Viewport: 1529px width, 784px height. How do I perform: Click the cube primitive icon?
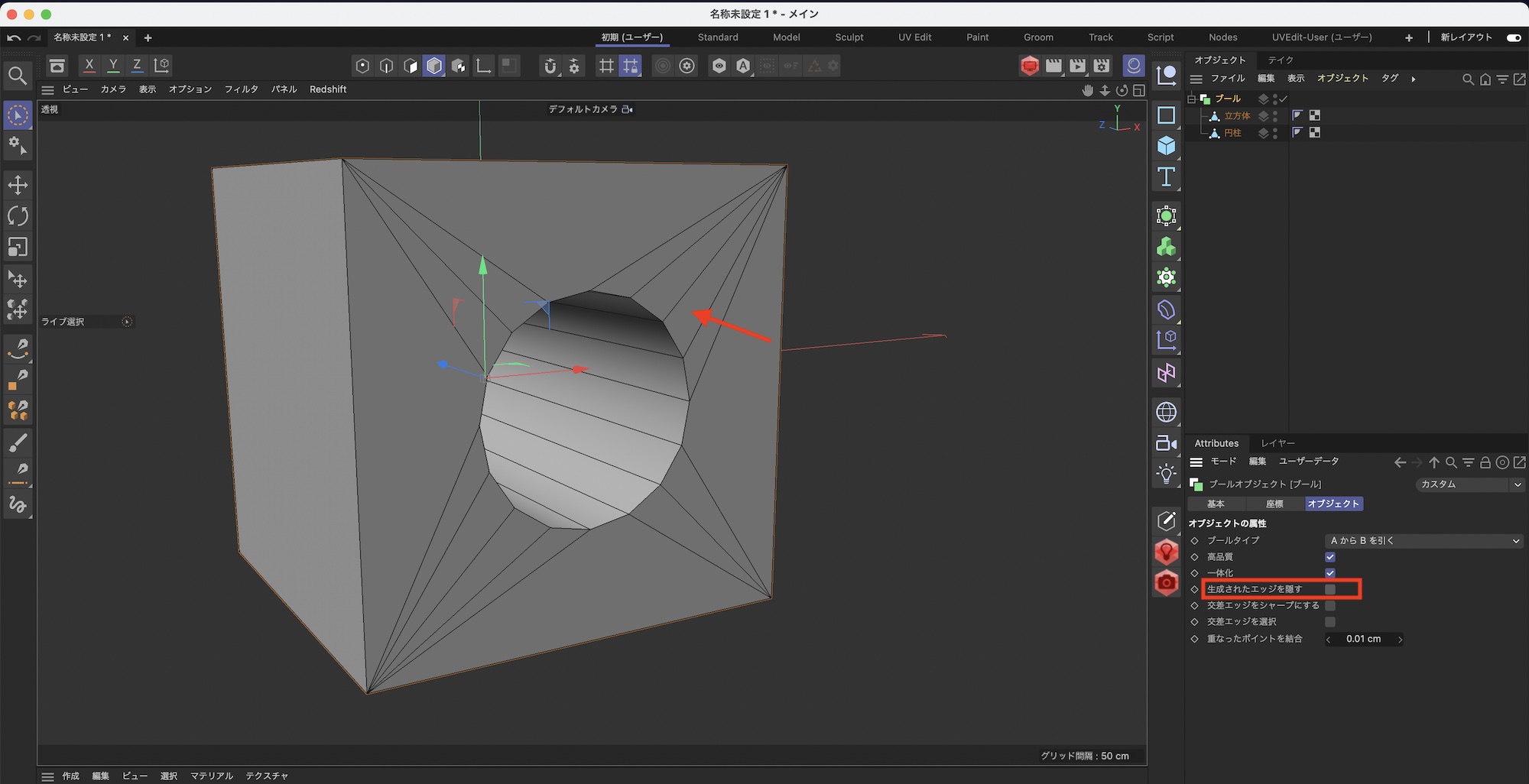click(1166, 146)
